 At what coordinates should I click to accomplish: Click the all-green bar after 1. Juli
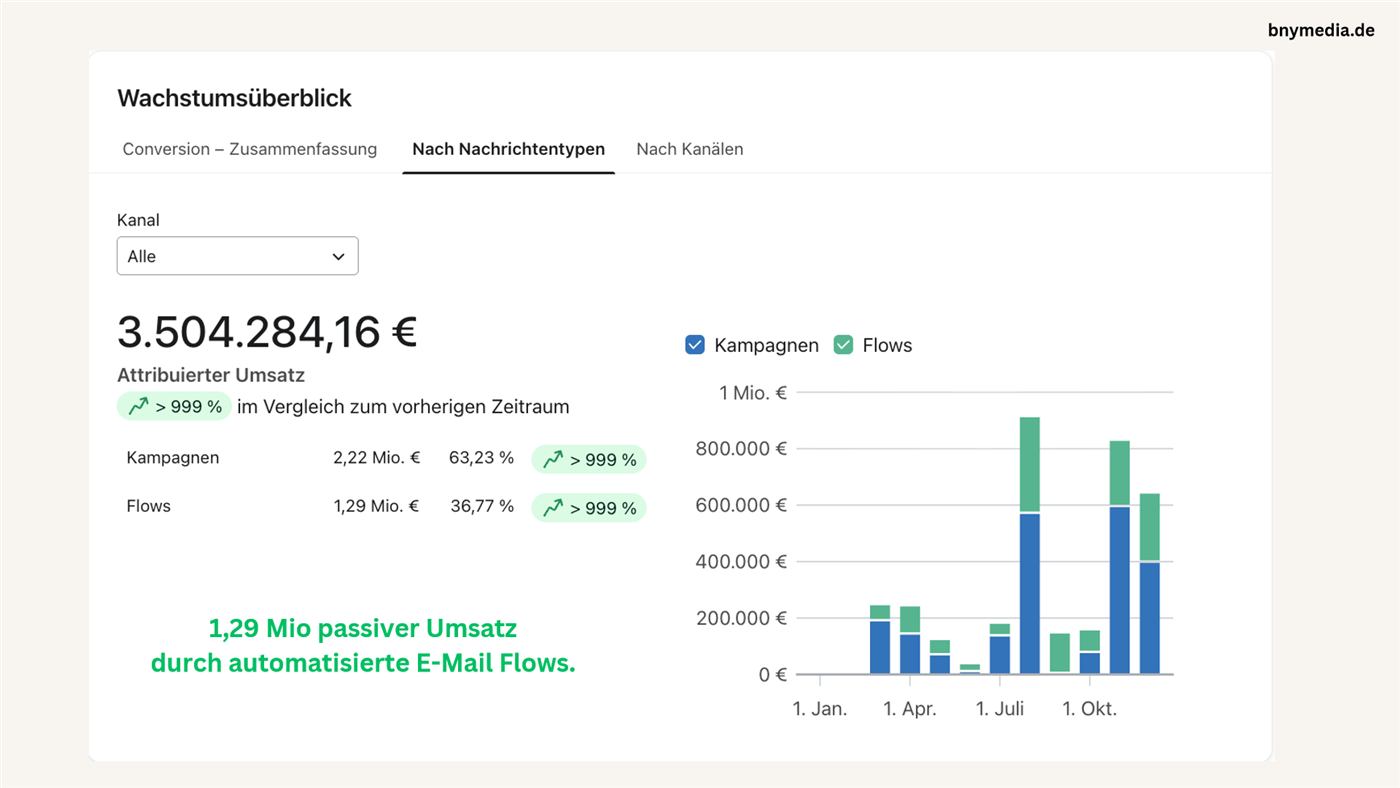[1060, 653]
